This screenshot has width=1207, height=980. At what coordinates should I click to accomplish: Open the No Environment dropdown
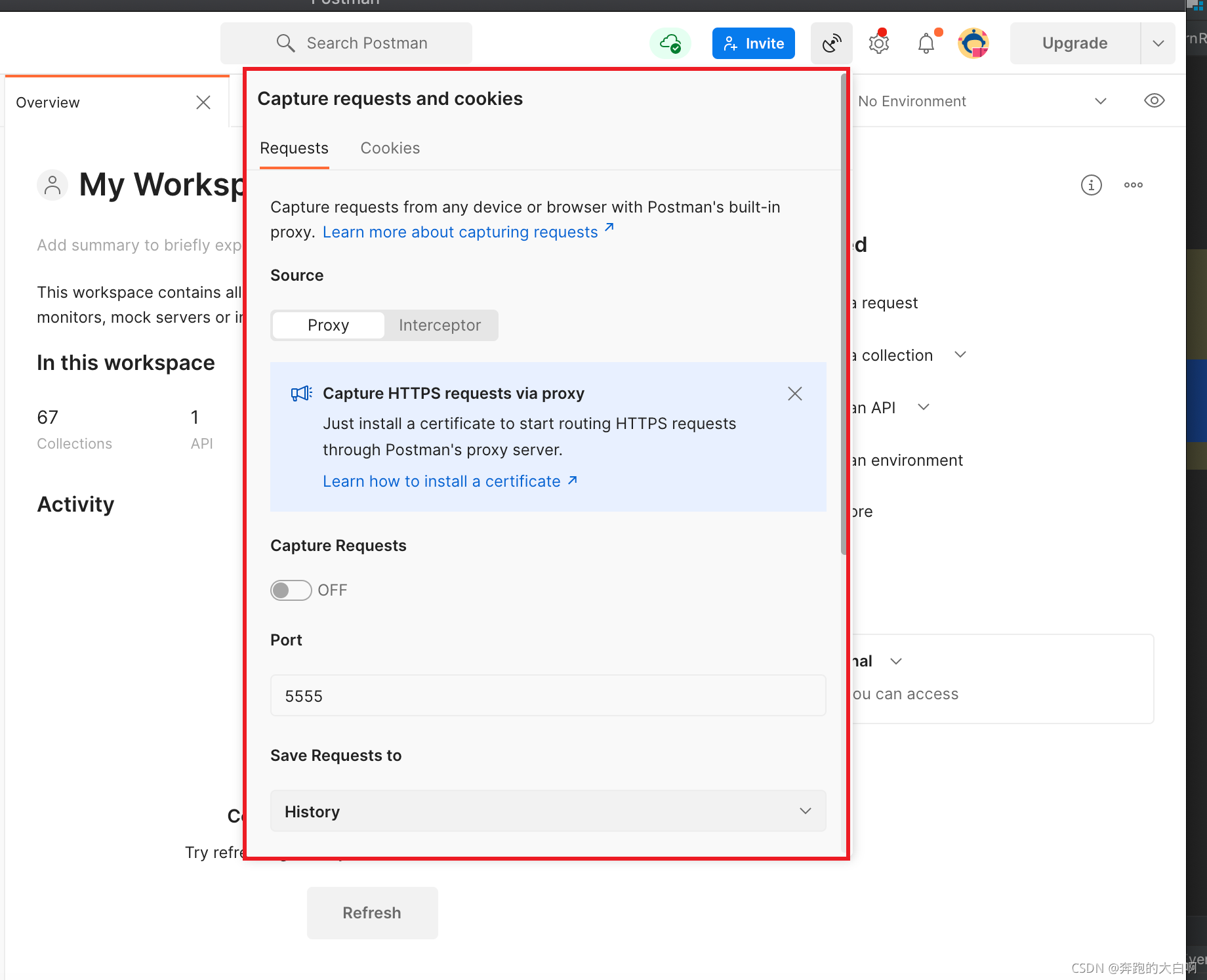pyautogui.click(x=982, y=101)
